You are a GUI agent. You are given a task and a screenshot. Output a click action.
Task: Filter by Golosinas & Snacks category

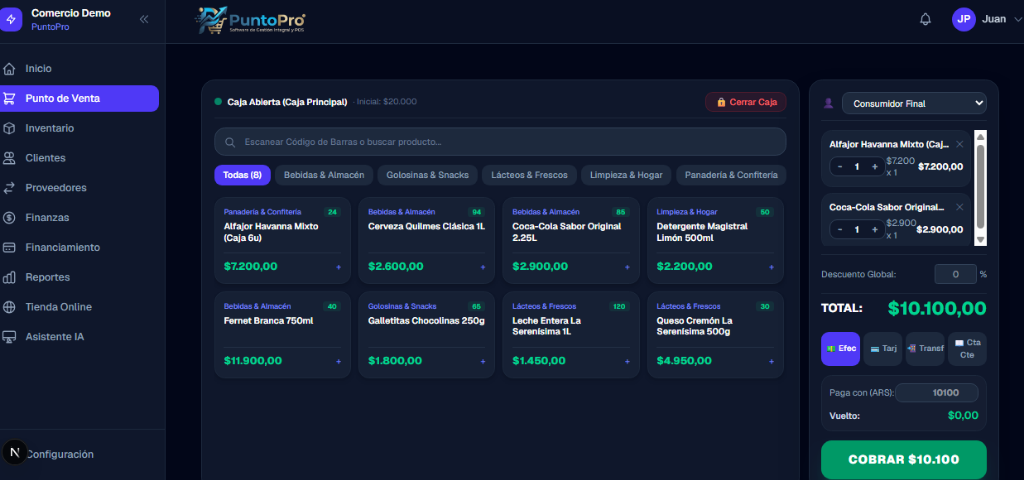point(427,175)
